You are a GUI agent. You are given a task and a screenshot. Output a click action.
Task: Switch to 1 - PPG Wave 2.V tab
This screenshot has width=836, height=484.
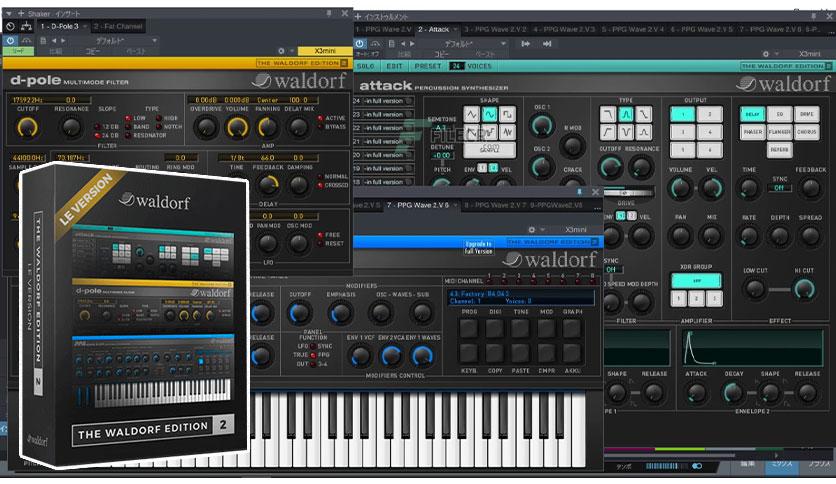(x=383, y=29)
